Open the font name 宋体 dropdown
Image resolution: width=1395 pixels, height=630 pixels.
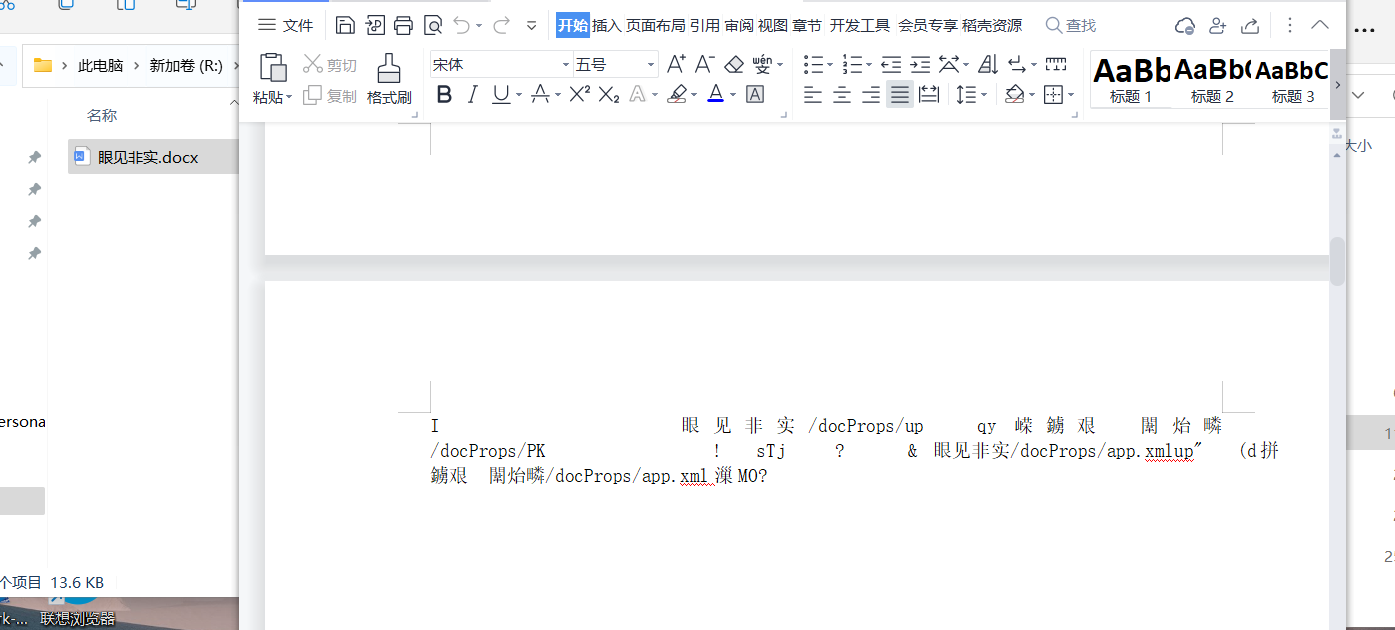(565, 64)
